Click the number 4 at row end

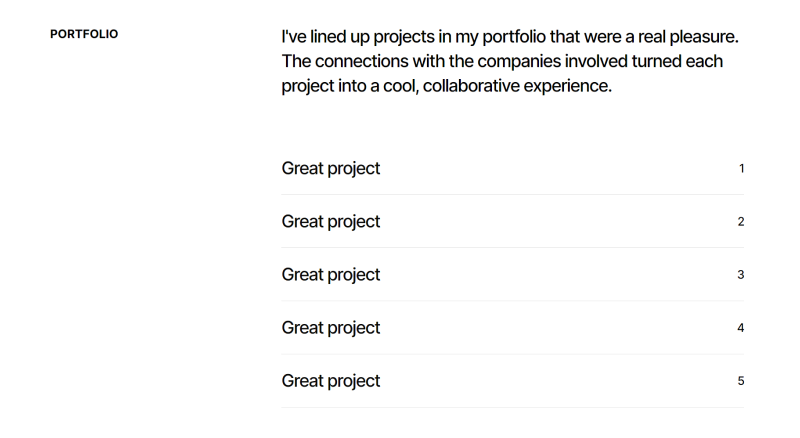(x=741, y=328)
